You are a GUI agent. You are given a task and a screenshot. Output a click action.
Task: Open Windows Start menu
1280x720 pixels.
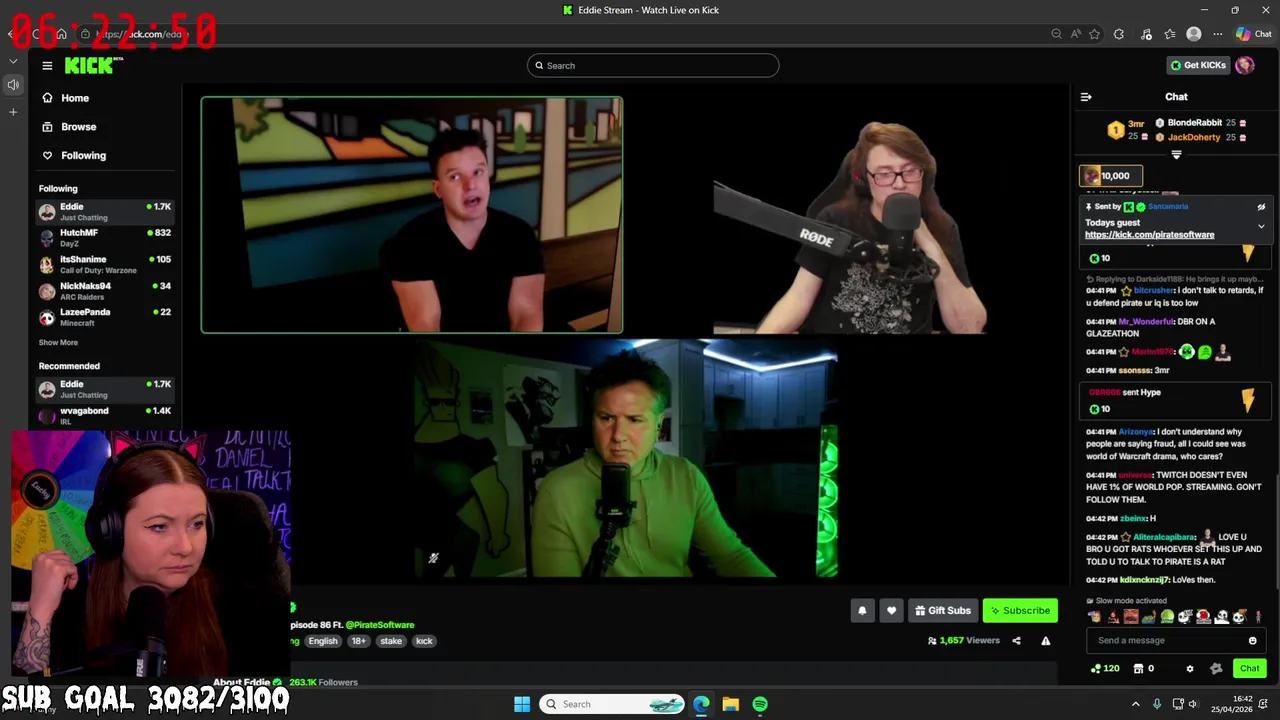522,704
